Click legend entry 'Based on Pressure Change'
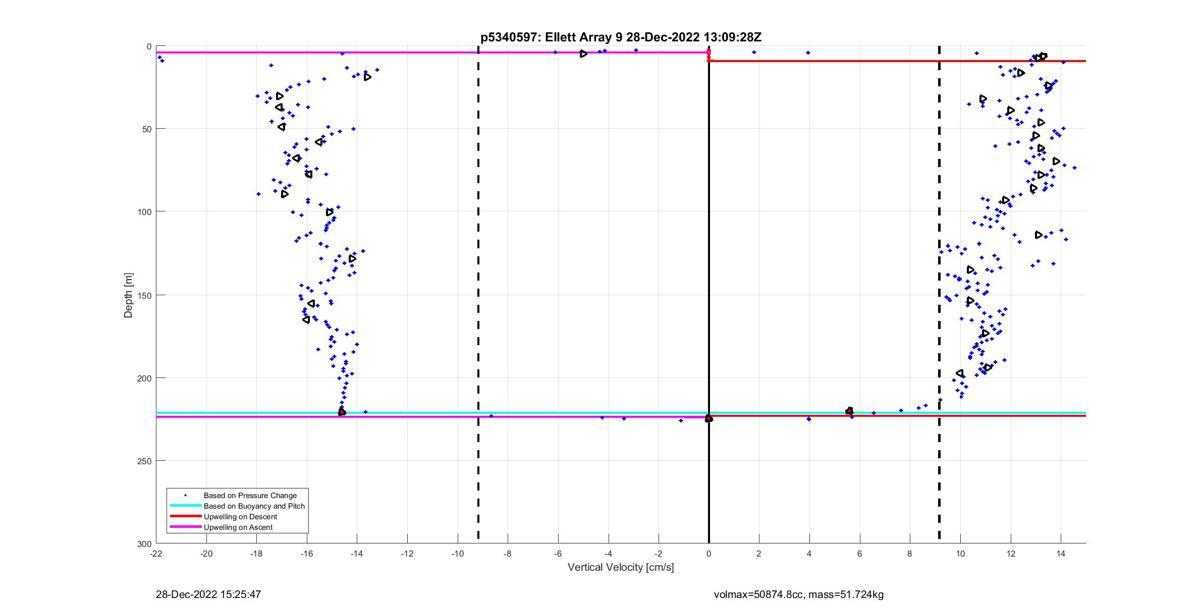The height and width of the screenshot is (611, 1200). [250, 495]
